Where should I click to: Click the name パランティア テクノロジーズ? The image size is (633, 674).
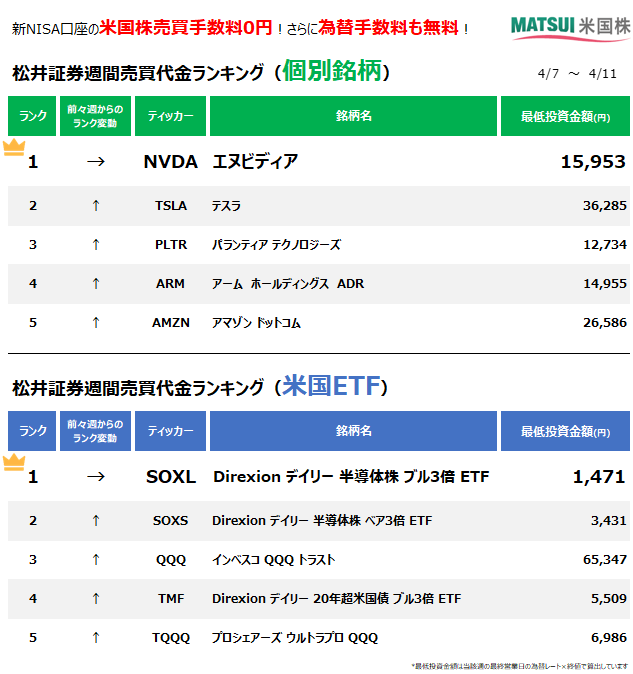click(x=276, y=245)
